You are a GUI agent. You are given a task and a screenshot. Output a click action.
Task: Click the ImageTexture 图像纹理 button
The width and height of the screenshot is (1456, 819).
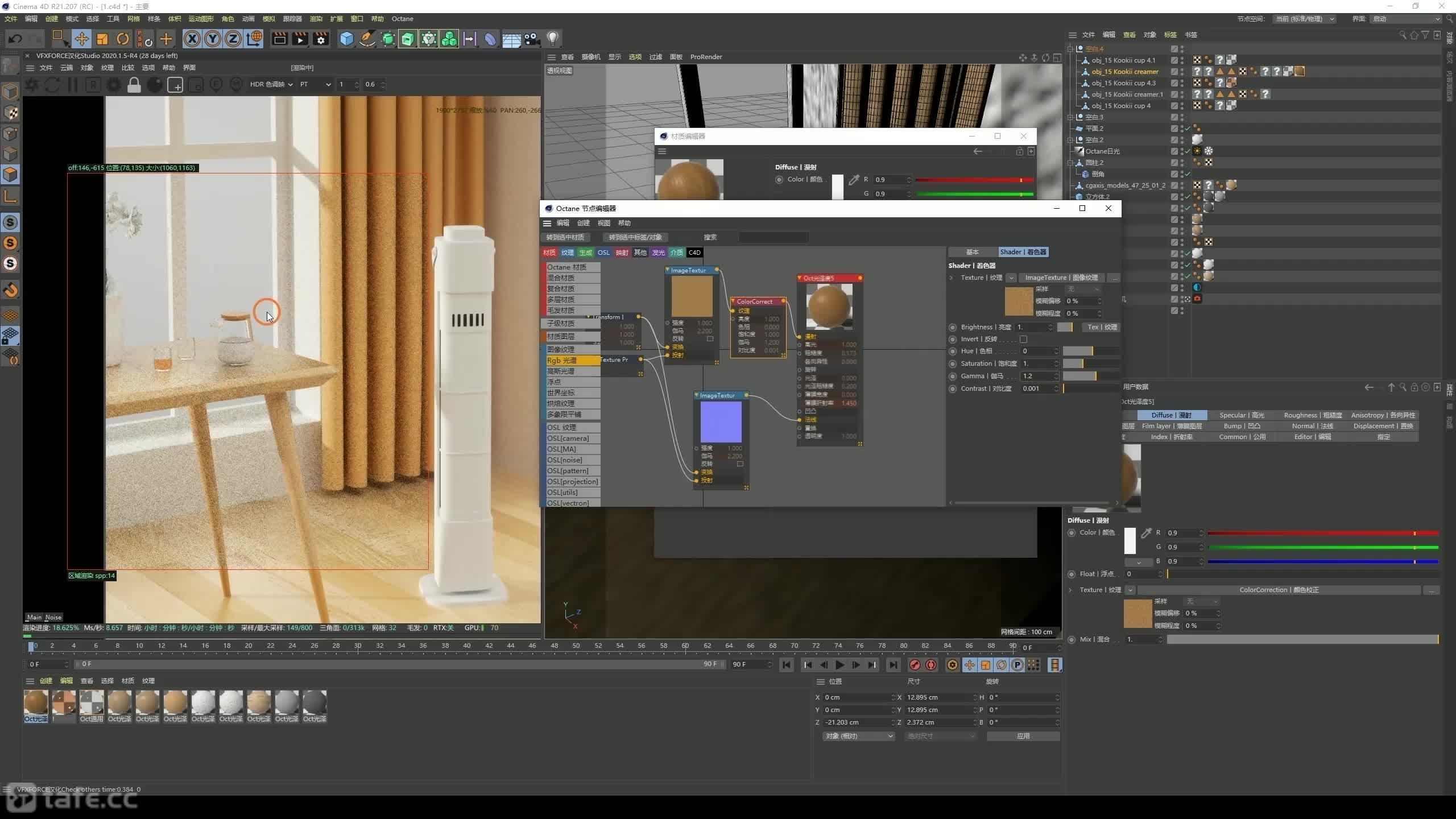[1061, 278]
